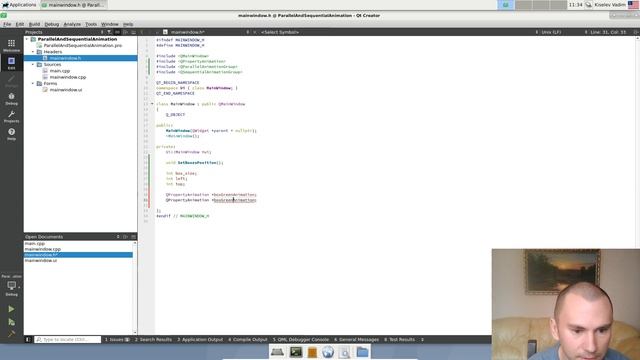This screenshot has width=640, height=360.
Task: Click the Start Debugging run button
Action: tap(11, 322)
